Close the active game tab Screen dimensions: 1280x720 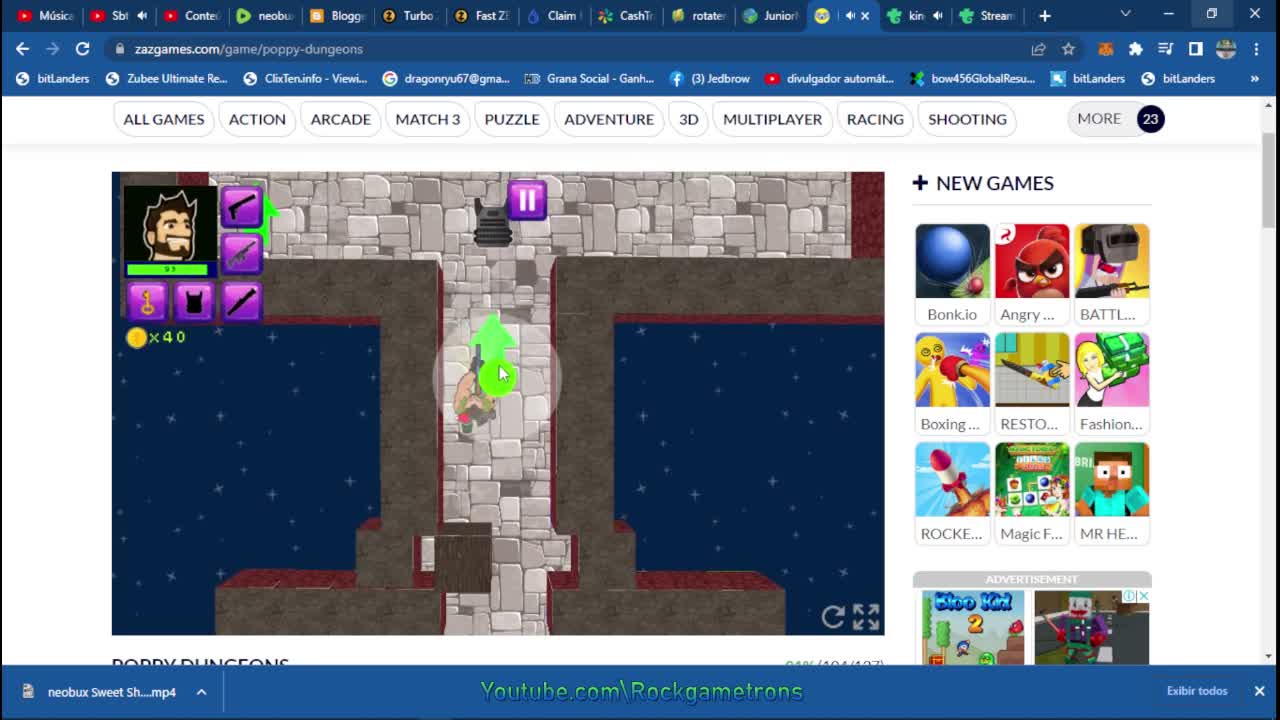click(x=865, y=15)
